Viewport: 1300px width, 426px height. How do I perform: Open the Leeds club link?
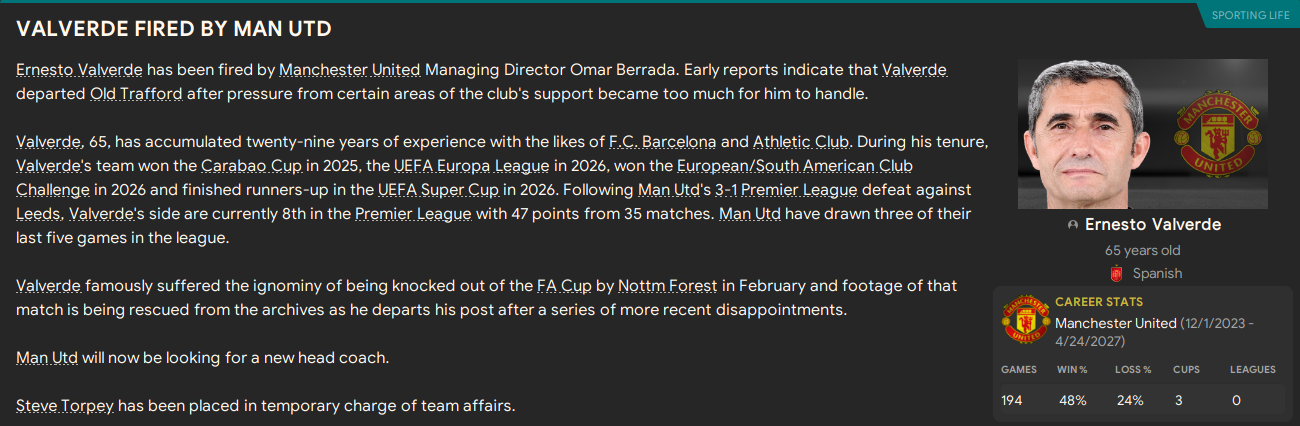point(38,213)
